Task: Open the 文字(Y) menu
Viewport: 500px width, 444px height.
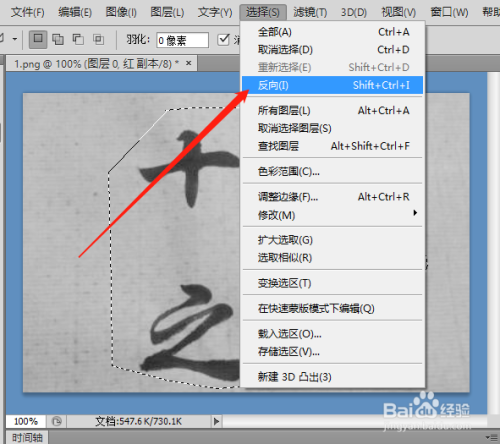Action: tap(215, 13)
